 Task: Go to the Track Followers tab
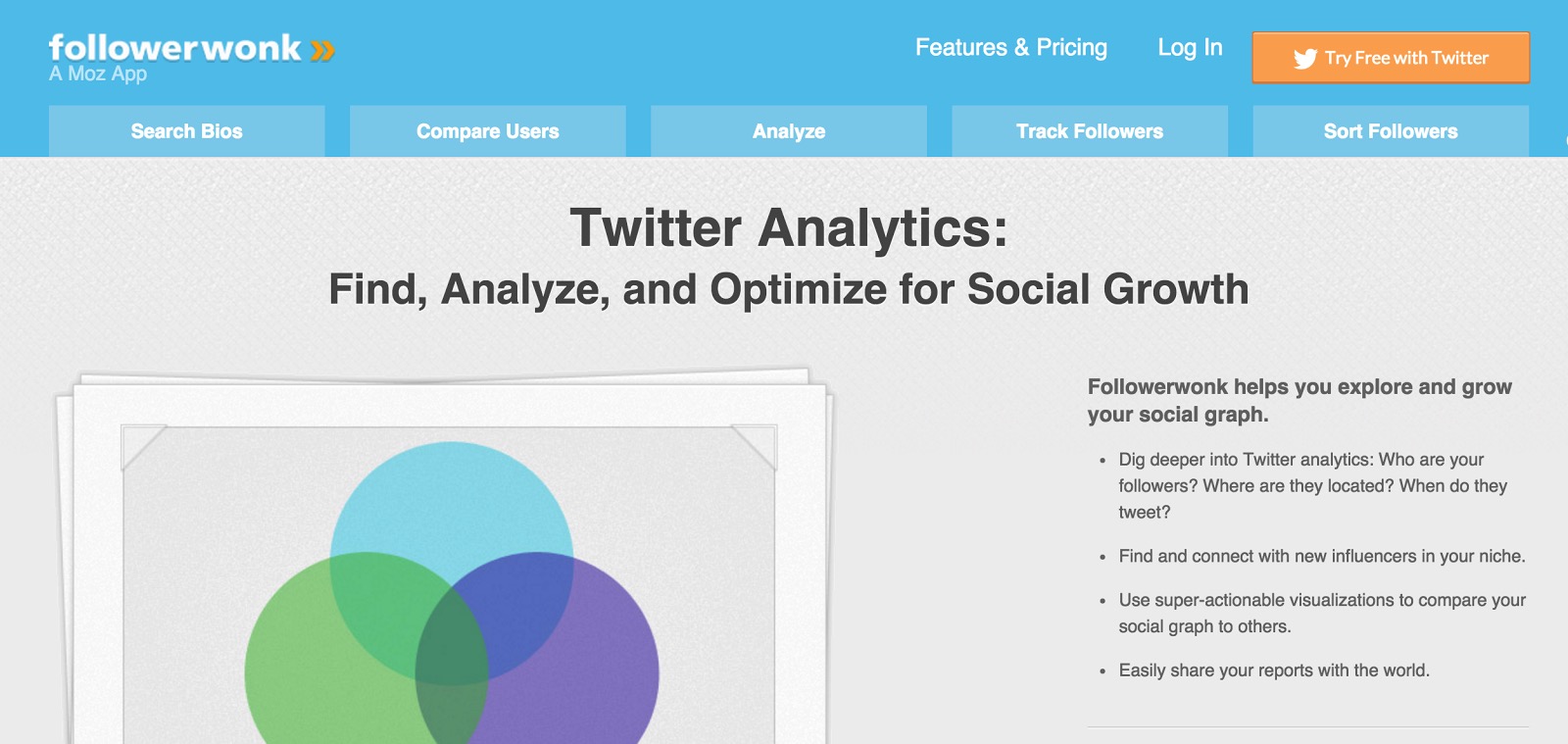pyautogui.click(x=1090, y=131)
